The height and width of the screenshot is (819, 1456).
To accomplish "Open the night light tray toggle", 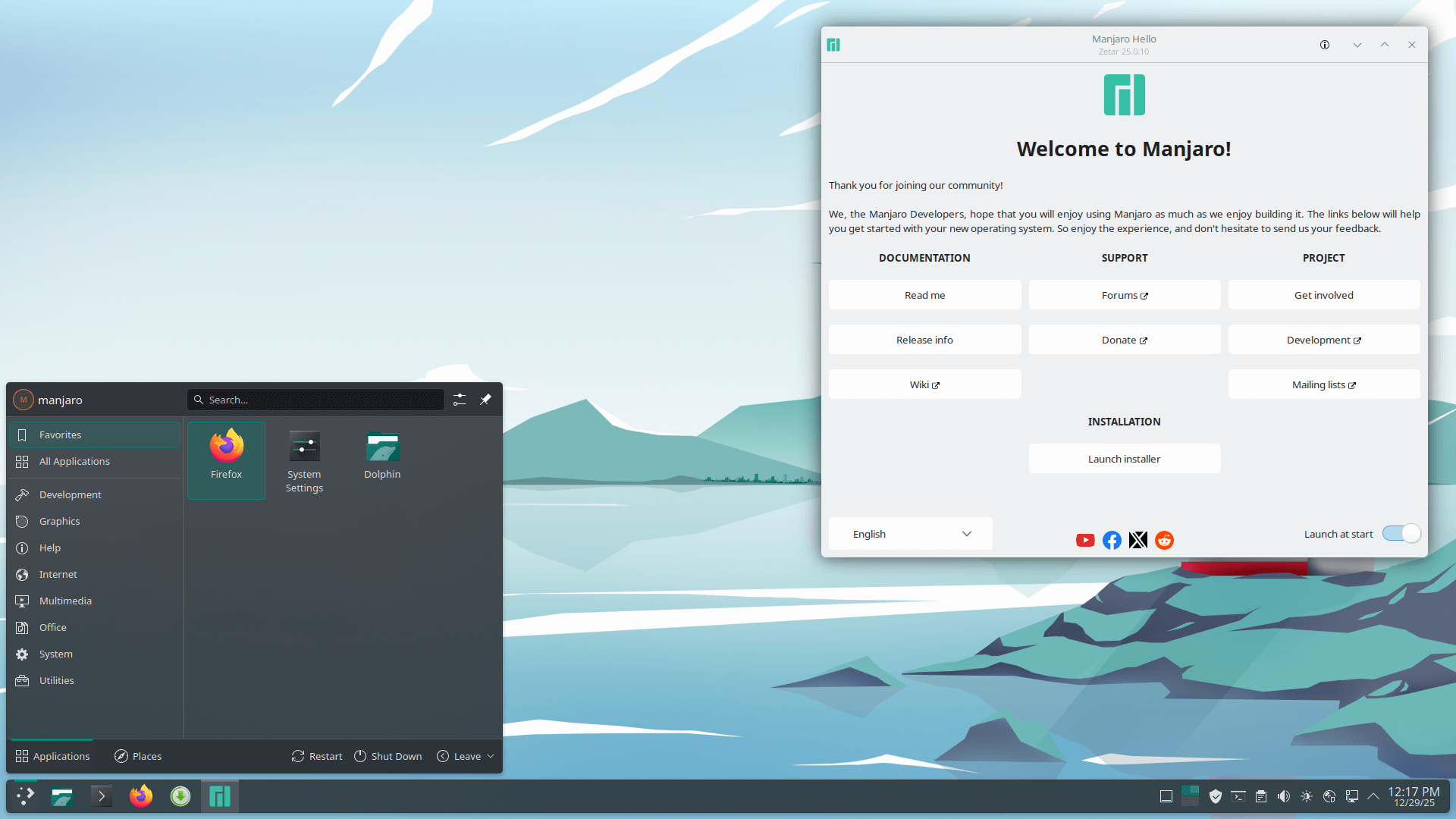I will click(x=1329, y=796).
